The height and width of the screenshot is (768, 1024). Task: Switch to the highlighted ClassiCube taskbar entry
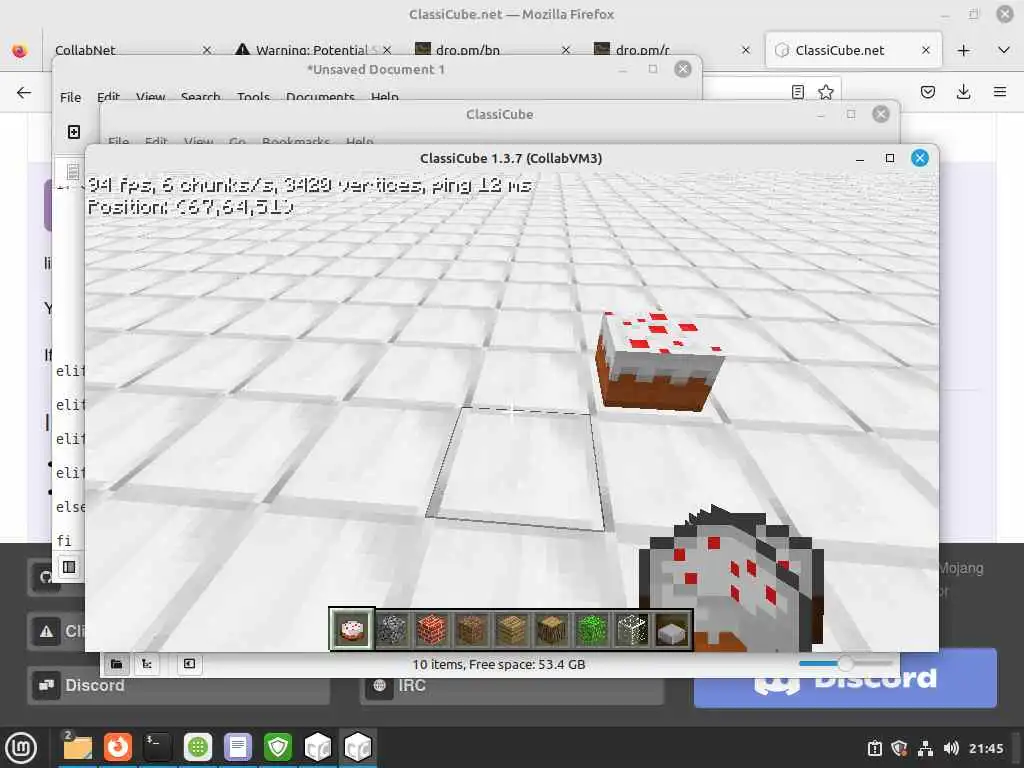click(x=358, y=747)
